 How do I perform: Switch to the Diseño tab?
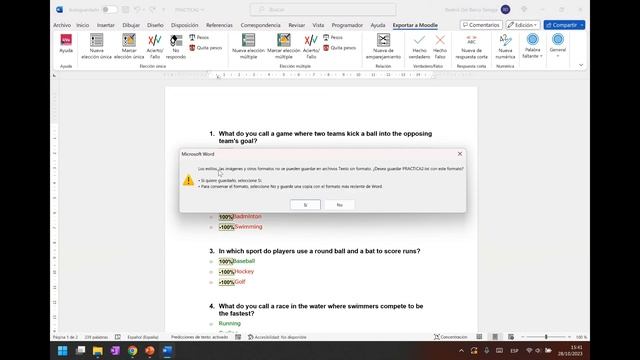click(155, 25)
